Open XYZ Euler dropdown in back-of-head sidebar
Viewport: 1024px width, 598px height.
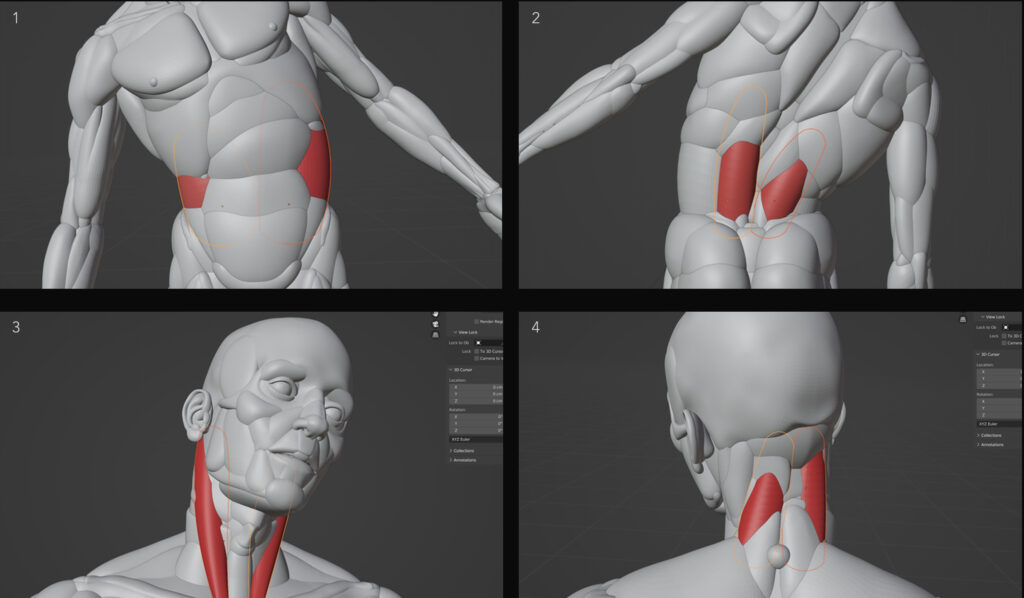(x=1000, y=424)
